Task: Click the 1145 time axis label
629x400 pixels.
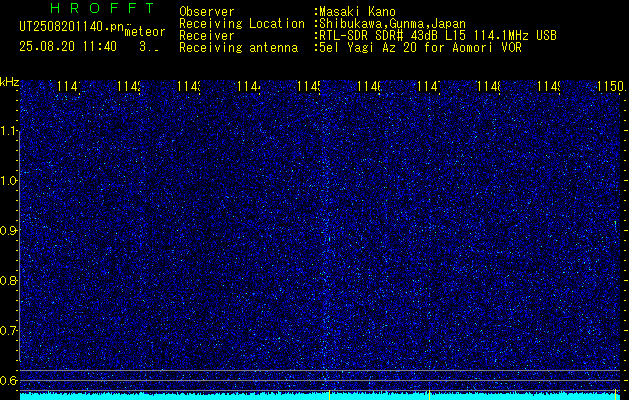Action: coord(308,86)
